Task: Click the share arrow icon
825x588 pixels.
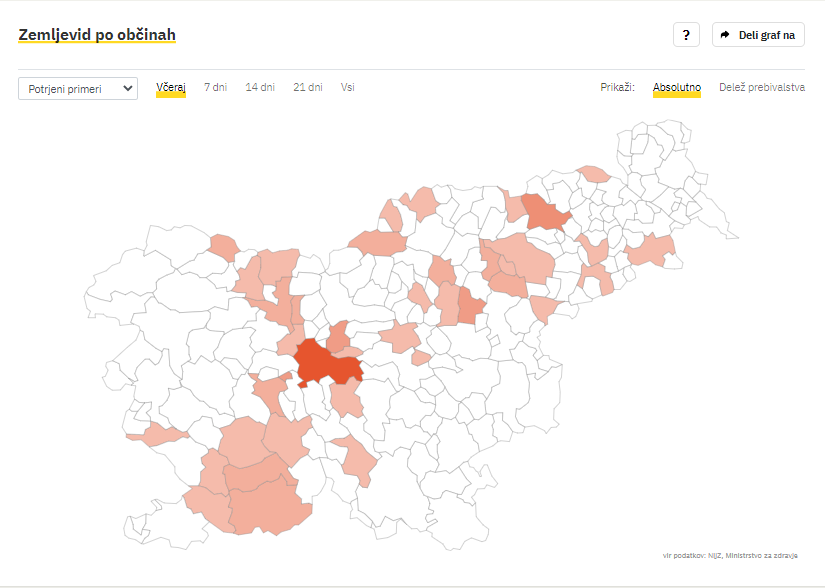Action: 726,35
